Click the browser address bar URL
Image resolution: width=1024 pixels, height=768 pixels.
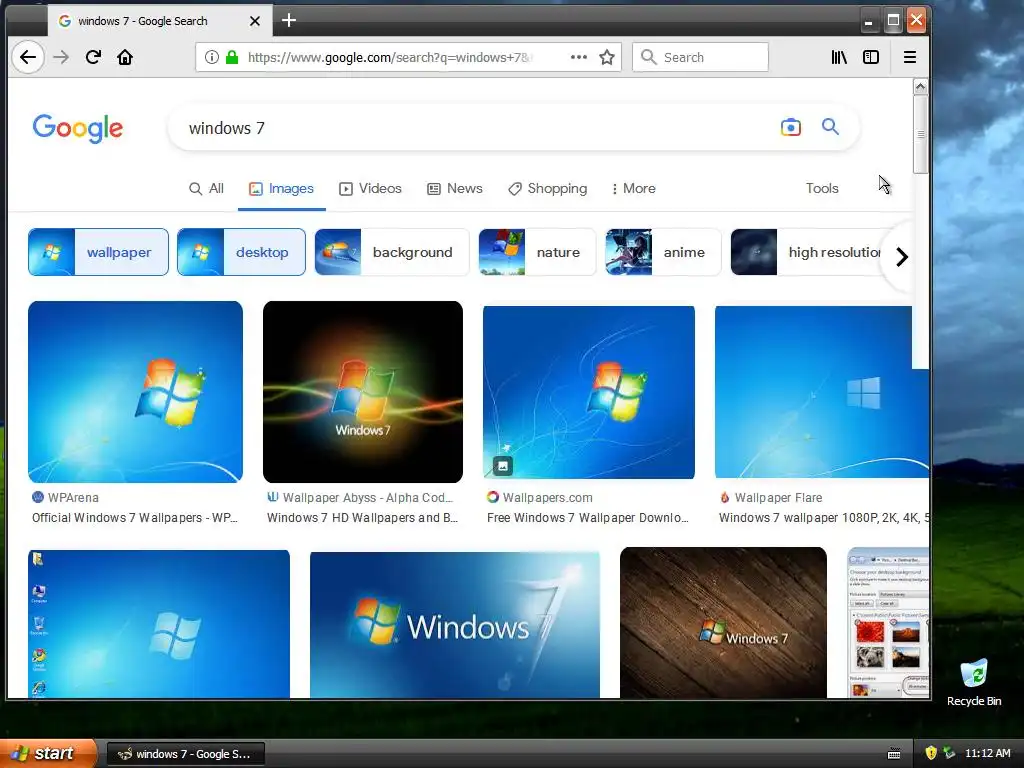[x=391, y=57]
